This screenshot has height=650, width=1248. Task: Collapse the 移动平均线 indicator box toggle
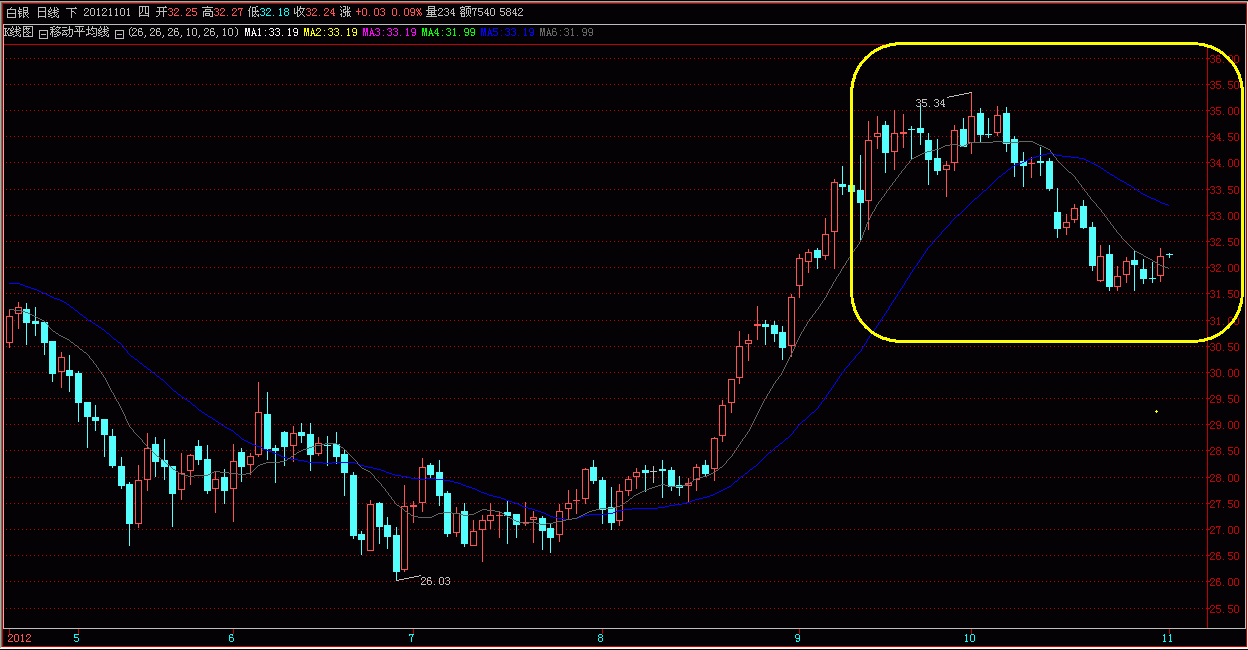coord(42,33)
